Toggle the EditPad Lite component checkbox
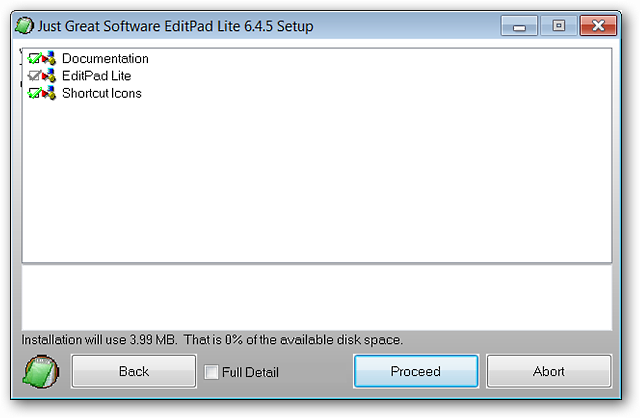The width and height of the screenshot is (640, 418). click(x=34, y=76)
